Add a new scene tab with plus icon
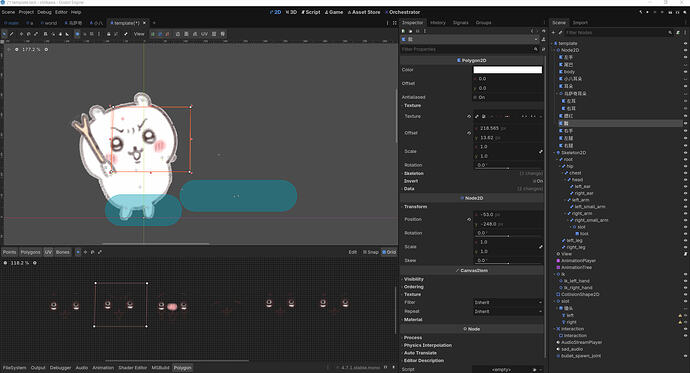This screenshot has height=373, width=690. [x=154, y=23]
